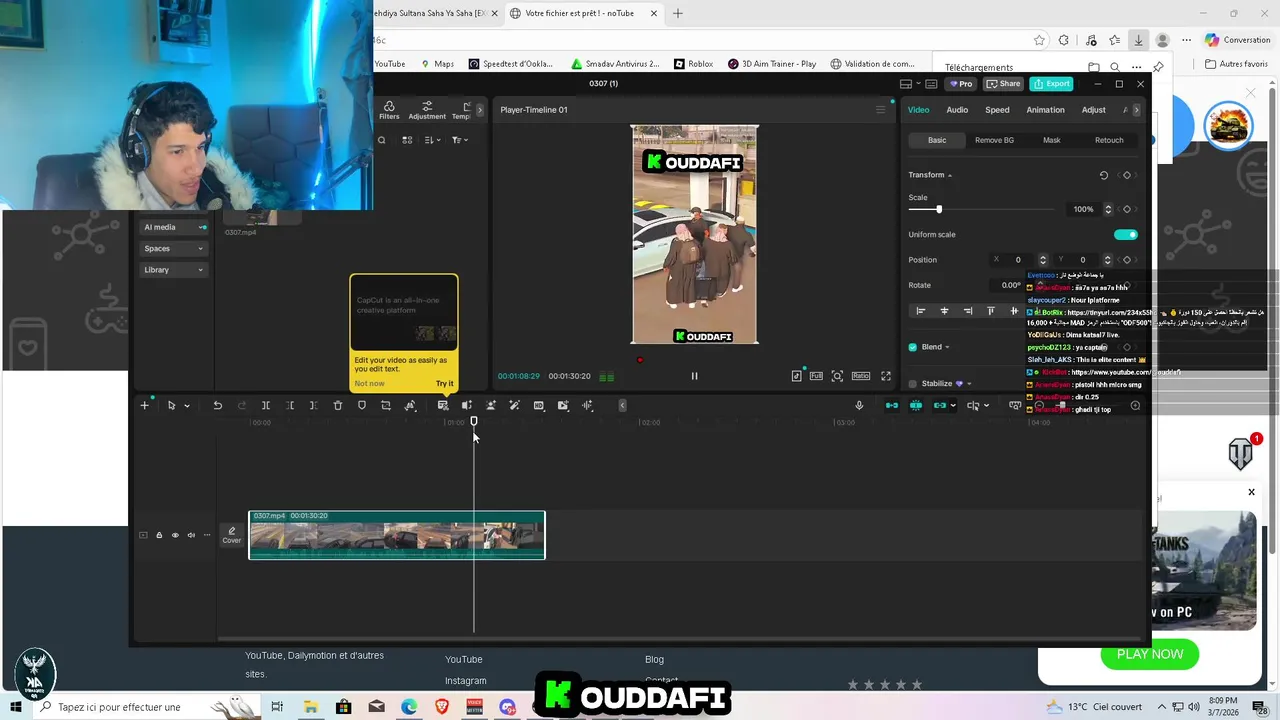Viewport: 1280px width, 720px height.
Task: Open Adjustment panel in CapCut media bar
Action: click(427, 110)
